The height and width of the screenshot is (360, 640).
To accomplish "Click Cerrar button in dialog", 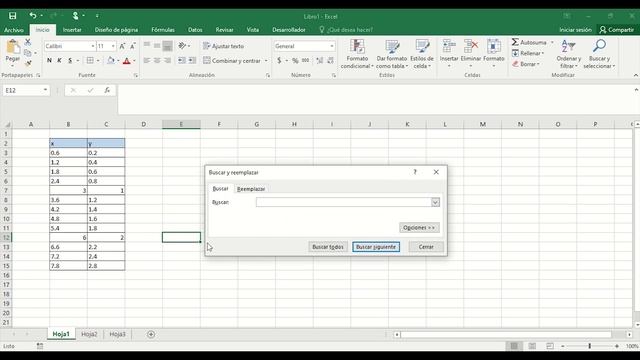I will (x=426, y=247).
